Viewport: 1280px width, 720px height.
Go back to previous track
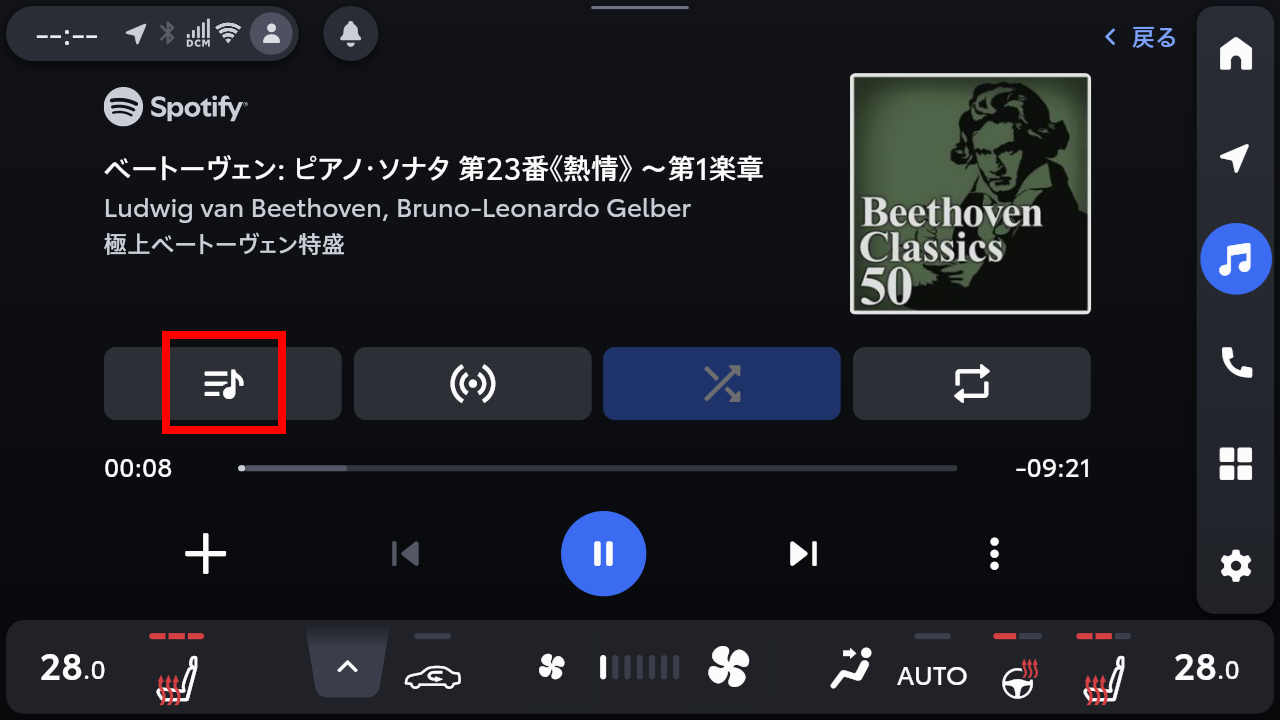[405, 553]
